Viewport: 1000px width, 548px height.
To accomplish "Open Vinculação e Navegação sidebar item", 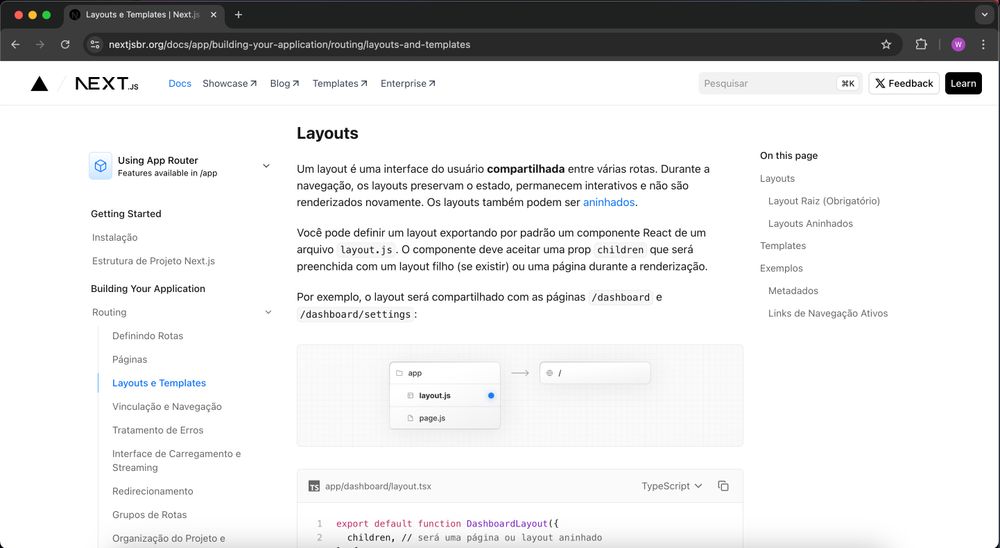I will pos(167,406).
